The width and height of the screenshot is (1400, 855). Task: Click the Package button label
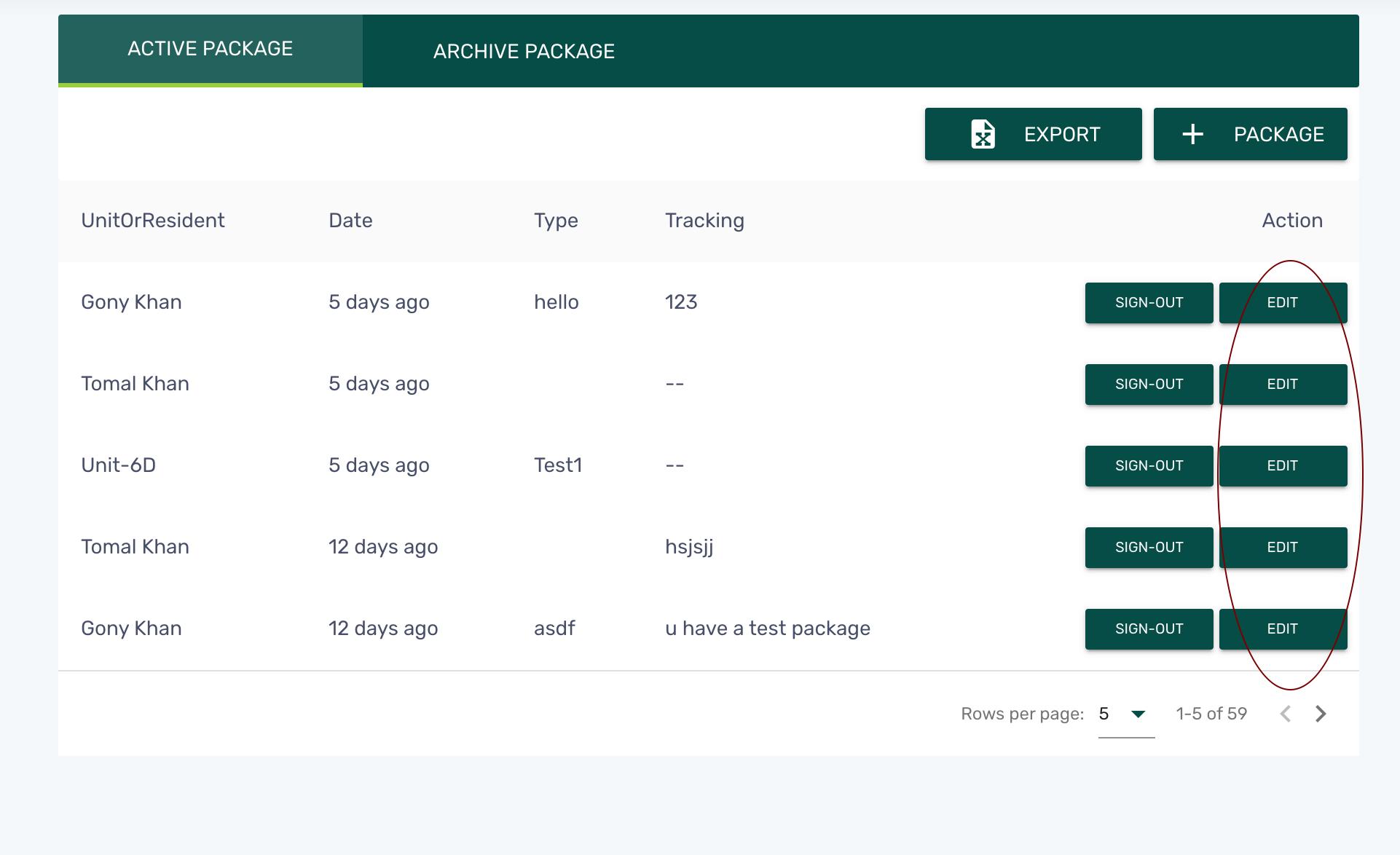(1278, 134)
